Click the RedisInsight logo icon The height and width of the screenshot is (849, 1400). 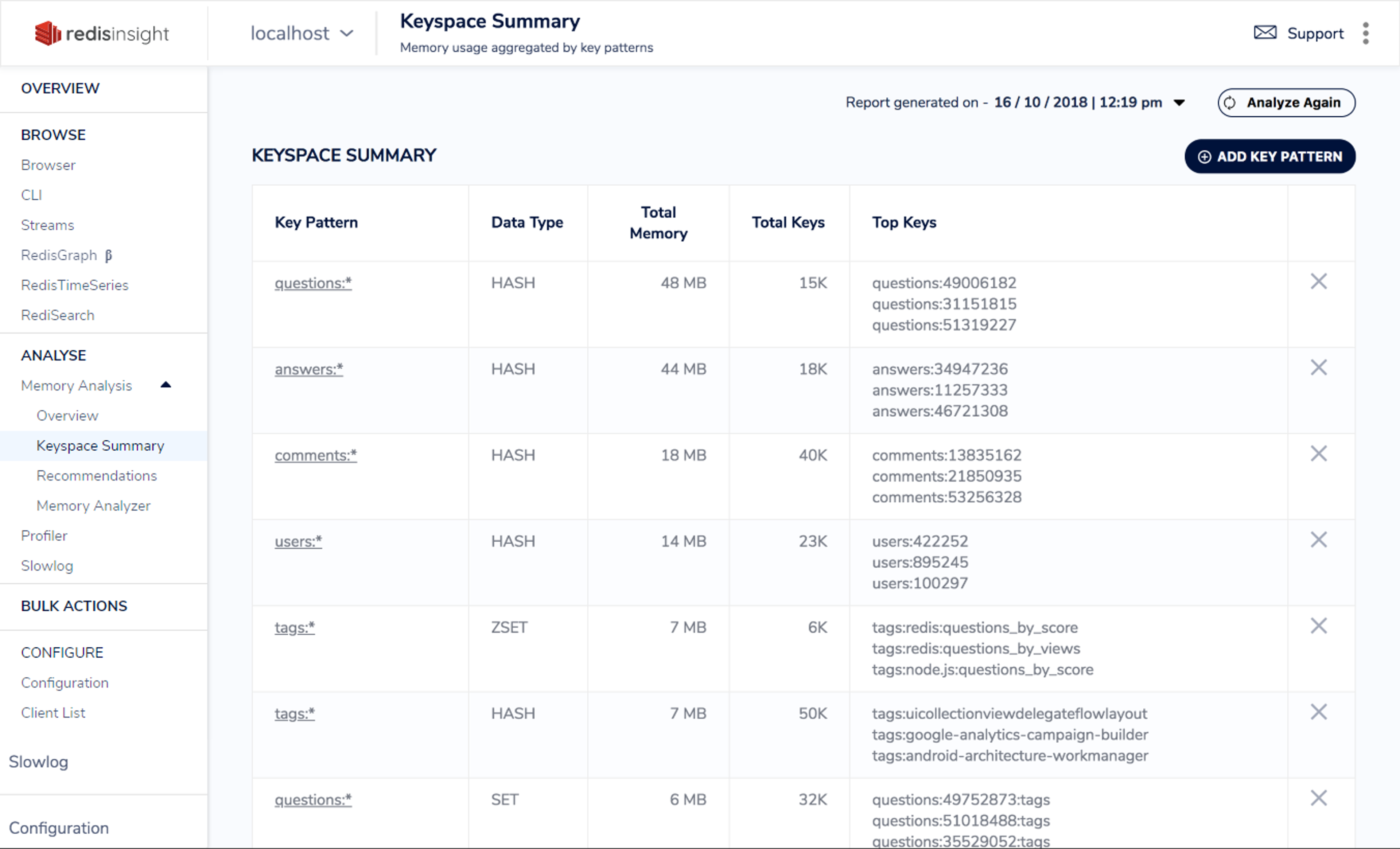(x=48, y=34)
